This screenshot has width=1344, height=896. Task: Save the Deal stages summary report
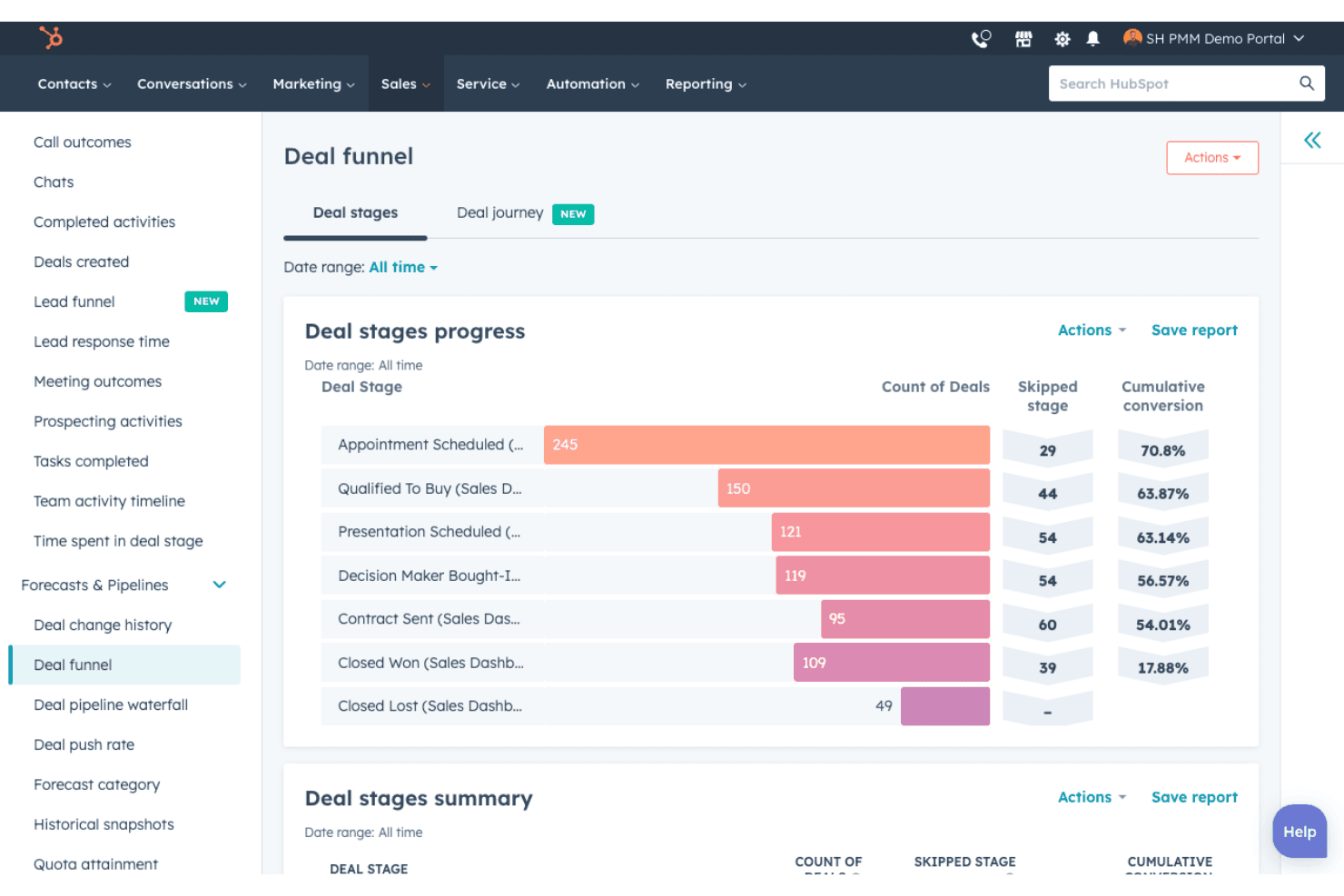[x=1194, y=797]
